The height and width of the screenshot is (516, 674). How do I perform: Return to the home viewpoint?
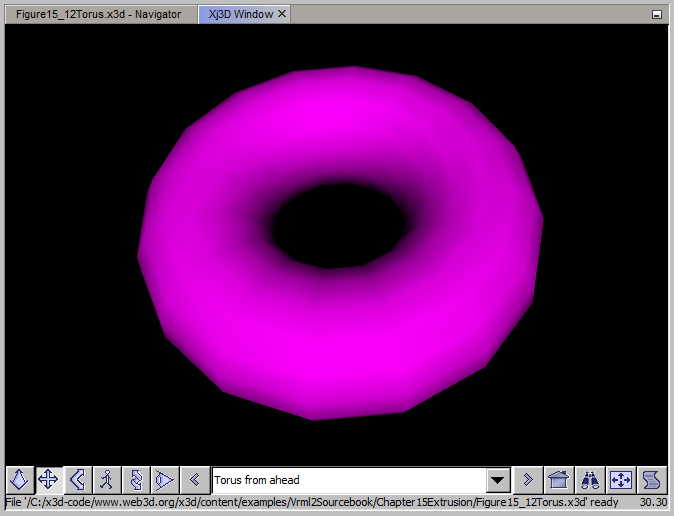(560, 480)
